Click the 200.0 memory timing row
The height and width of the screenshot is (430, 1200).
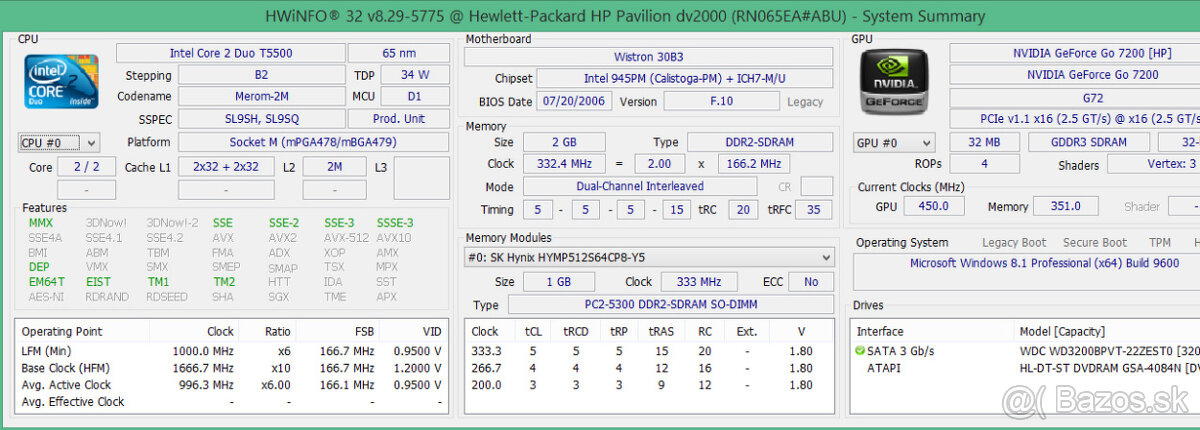pyautogui.click(x=649, y=385)
